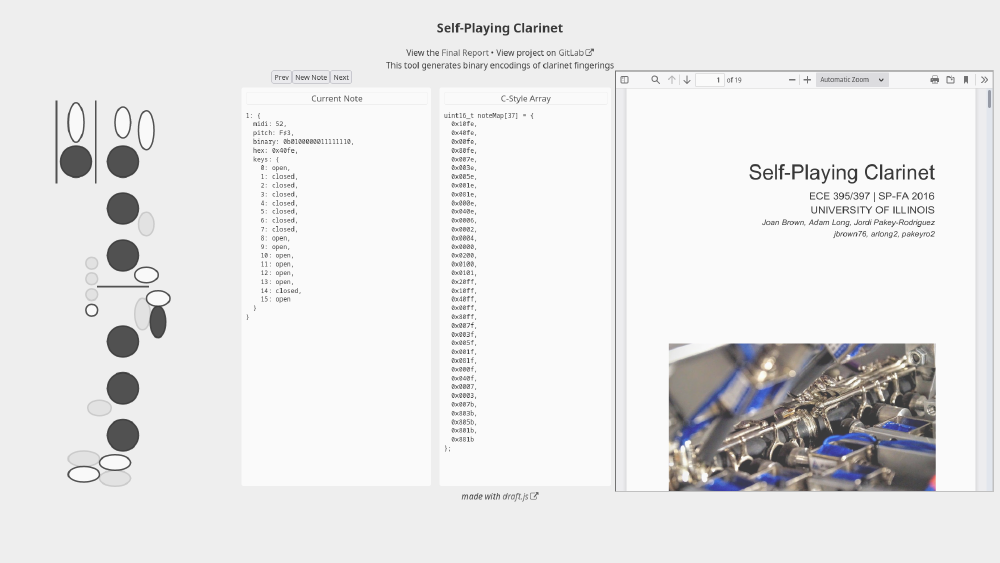The width and height of the screenshot is (1000, 563).
Task: Select the 'hex: 0x40fe,' line in Current Note
Action: coord(275,150)
